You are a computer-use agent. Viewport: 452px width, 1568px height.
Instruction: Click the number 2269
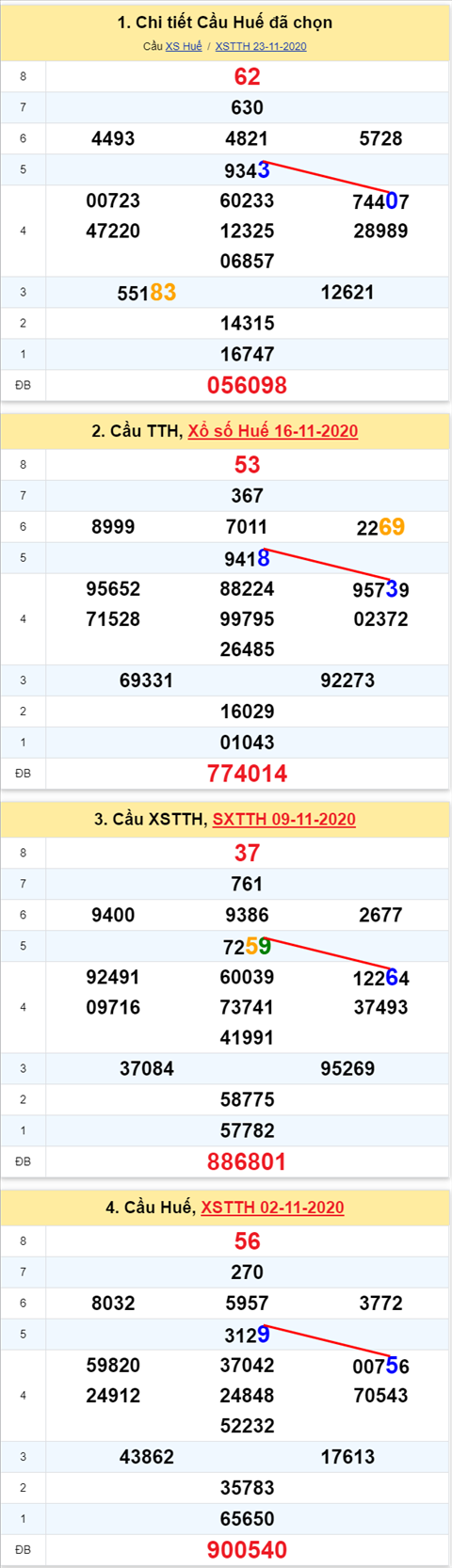[x=380, y=527]
